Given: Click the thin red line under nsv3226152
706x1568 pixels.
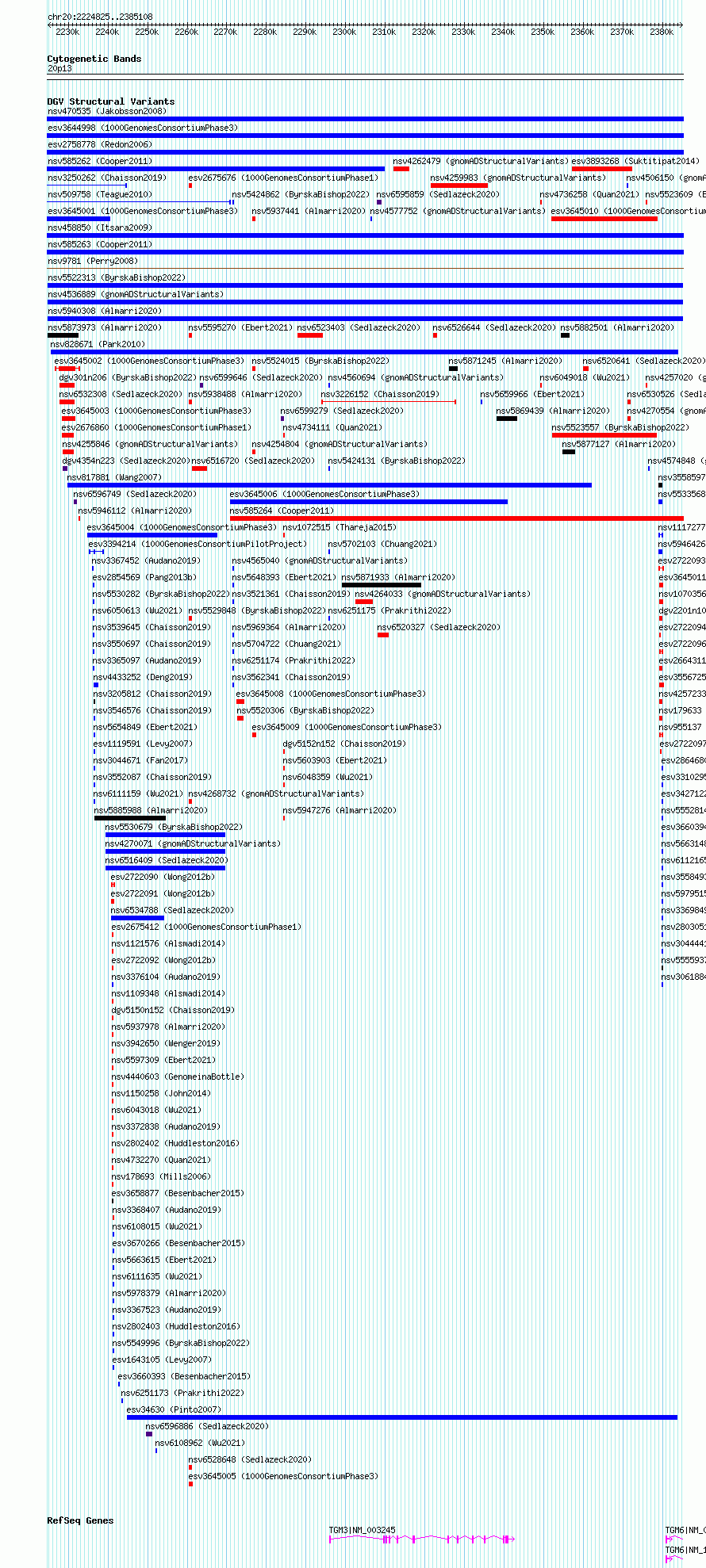Looking at the screenshot, I should (389, 402).
